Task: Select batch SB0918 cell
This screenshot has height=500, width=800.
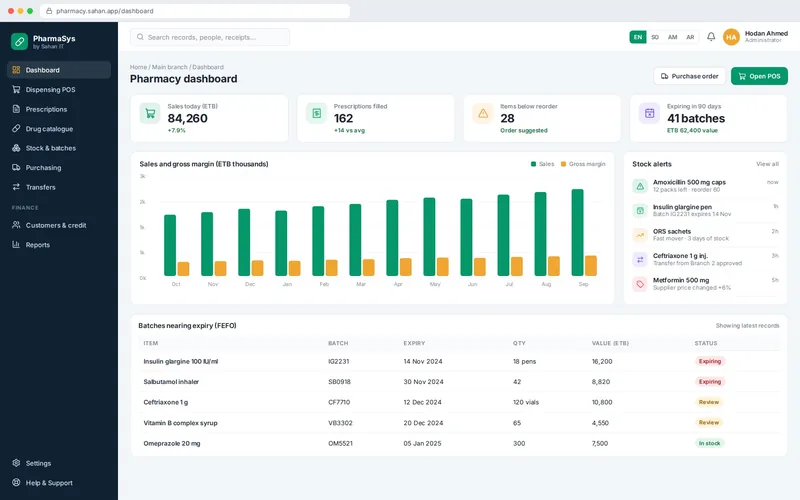Action: pyautogui.click(x=339, y=382)
